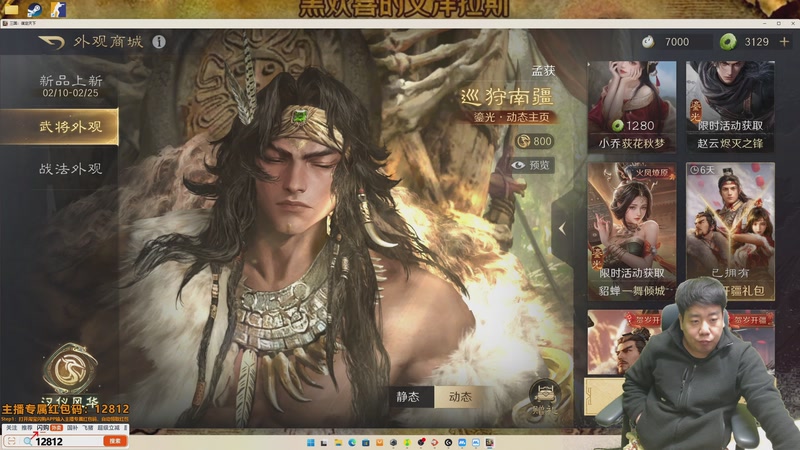Image resolution: width=800 pixels, height=450 pixels.
Task: Select the 推荐 tab in overlay
Action: (27, 428)
